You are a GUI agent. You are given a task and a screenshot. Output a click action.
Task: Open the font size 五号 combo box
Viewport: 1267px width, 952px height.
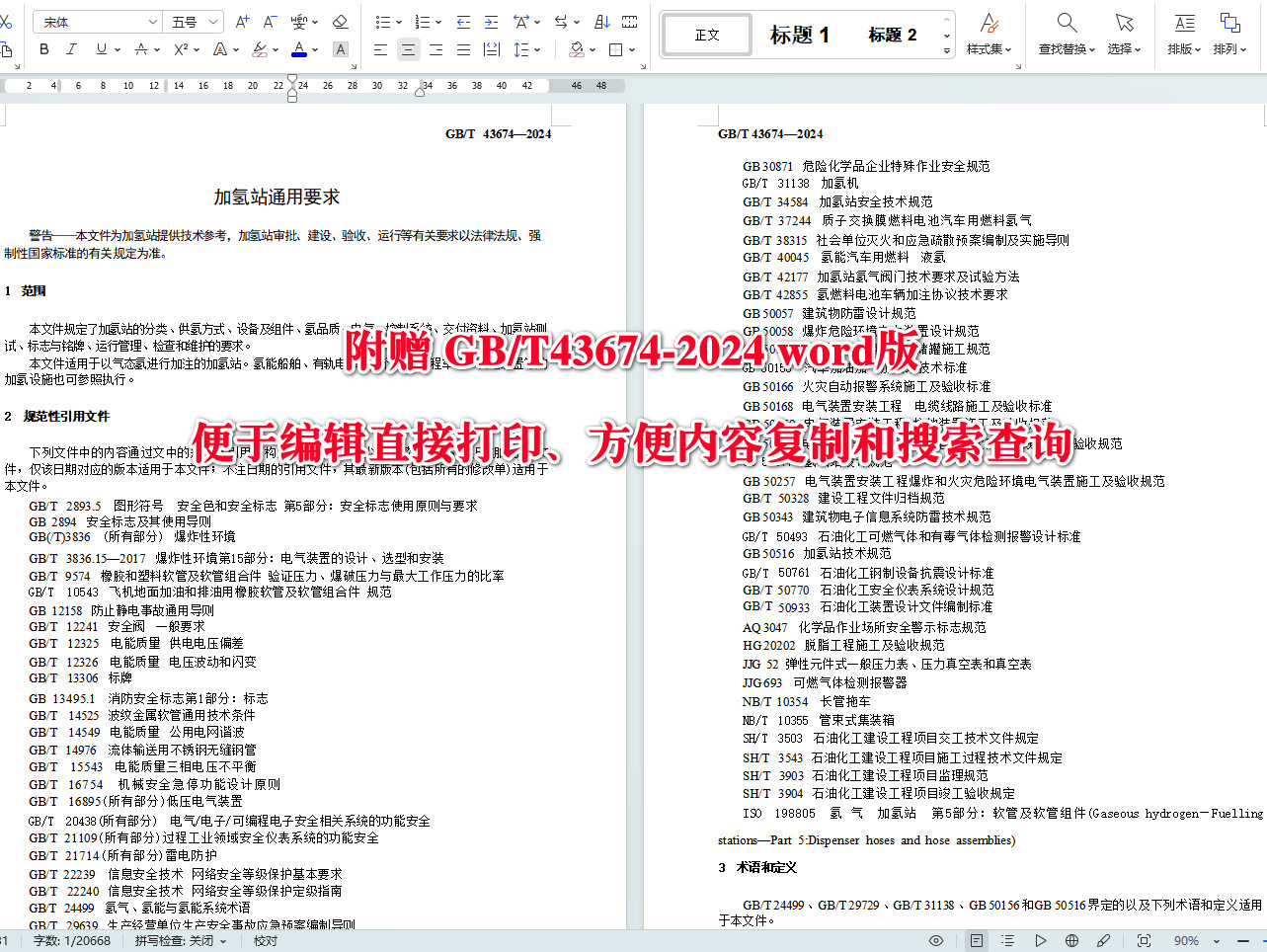point(195,22)
